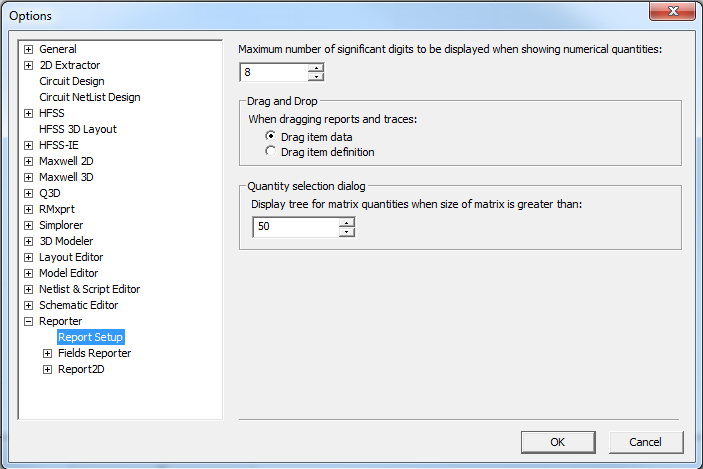
Task: Expand the General tree node
Action: coord(28,49)
